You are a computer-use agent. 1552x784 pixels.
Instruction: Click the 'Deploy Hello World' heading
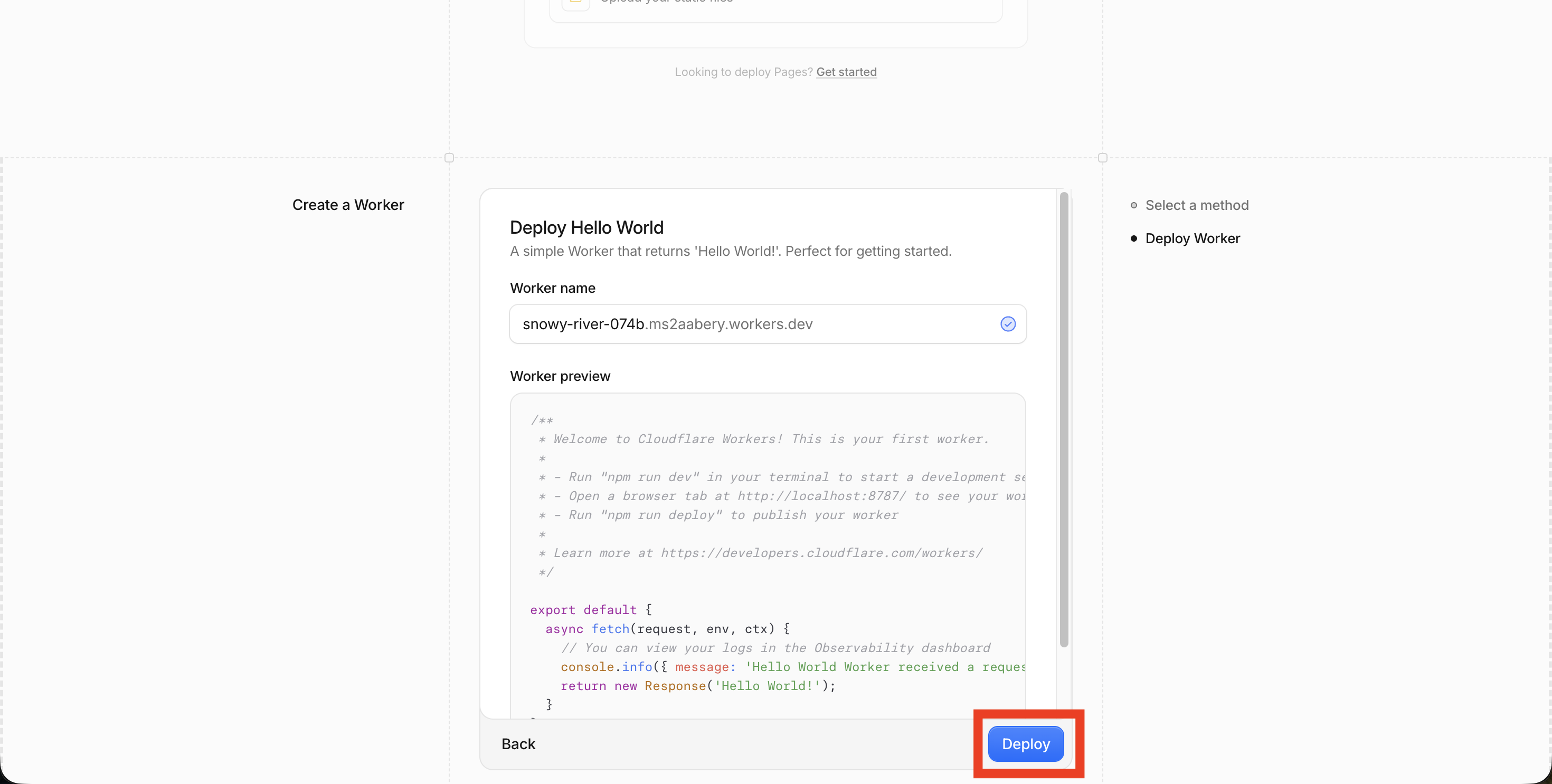tap(586, 227)
